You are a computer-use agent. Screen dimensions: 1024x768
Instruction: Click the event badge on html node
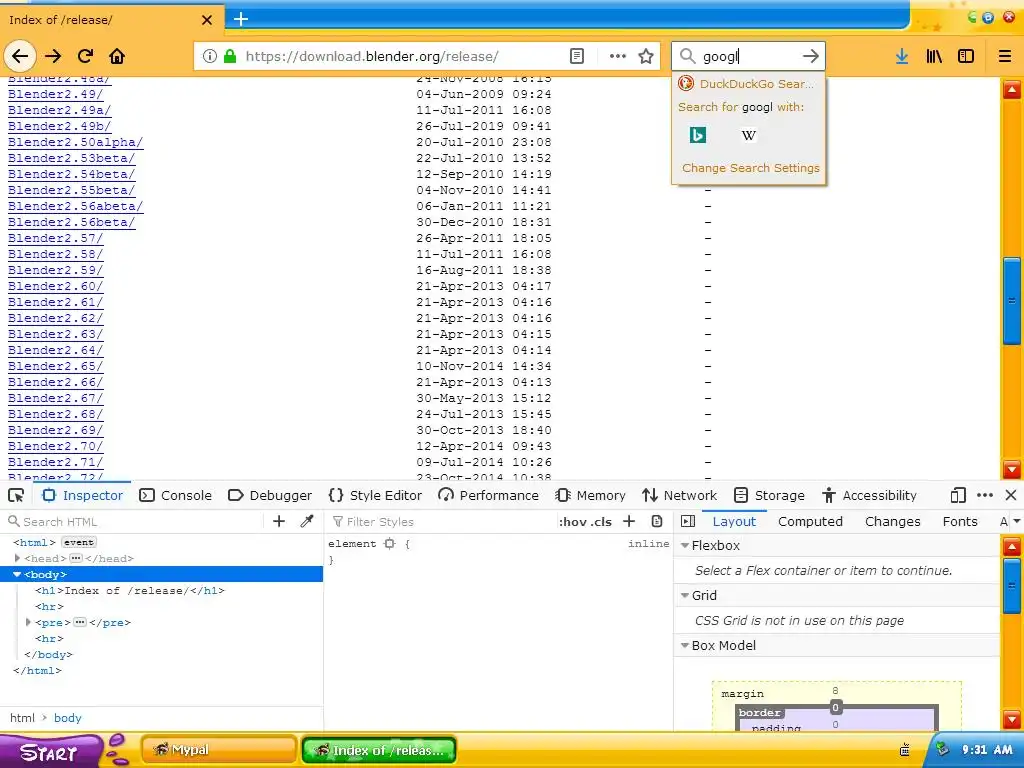point(78,542)
